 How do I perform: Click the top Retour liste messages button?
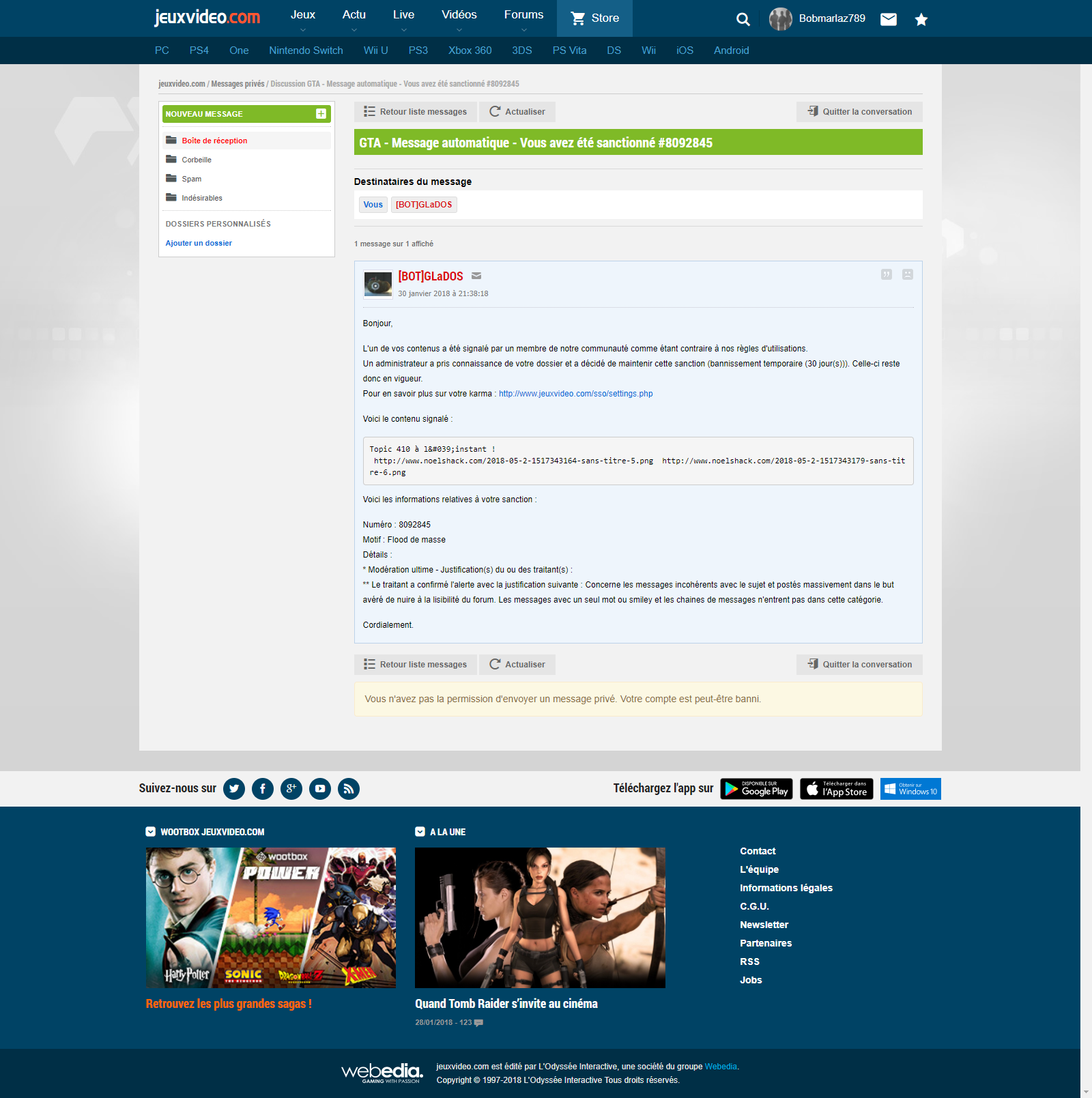[416, 112]
